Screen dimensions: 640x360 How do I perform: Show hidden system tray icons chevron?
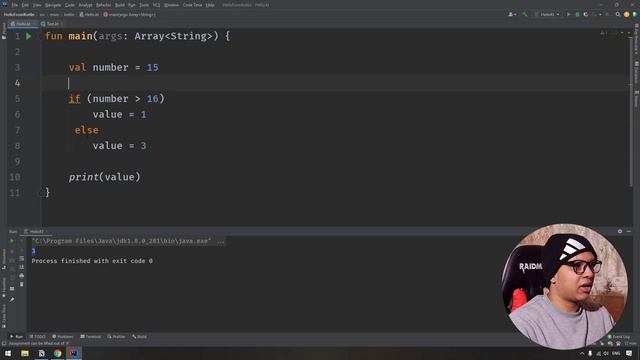click(x=582, y=353)
